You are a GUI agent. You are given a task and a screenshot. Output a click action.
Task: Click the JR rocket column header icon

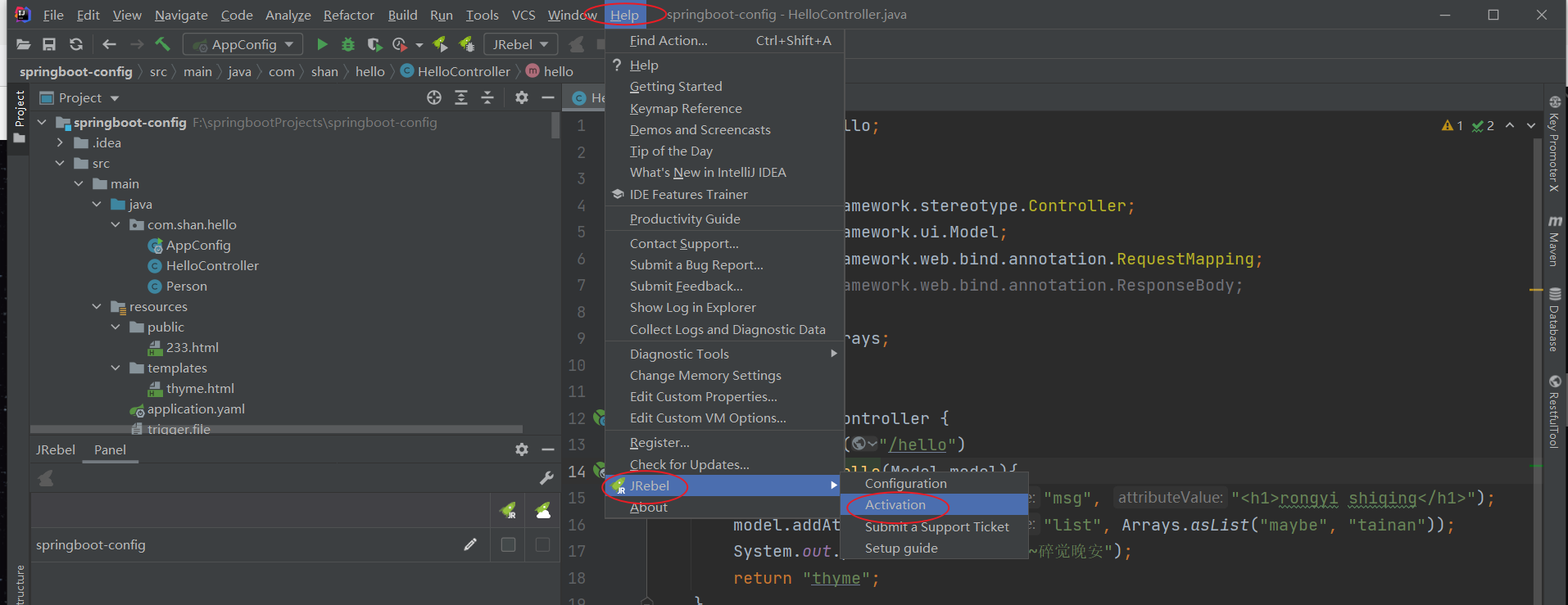coord(509,511)
